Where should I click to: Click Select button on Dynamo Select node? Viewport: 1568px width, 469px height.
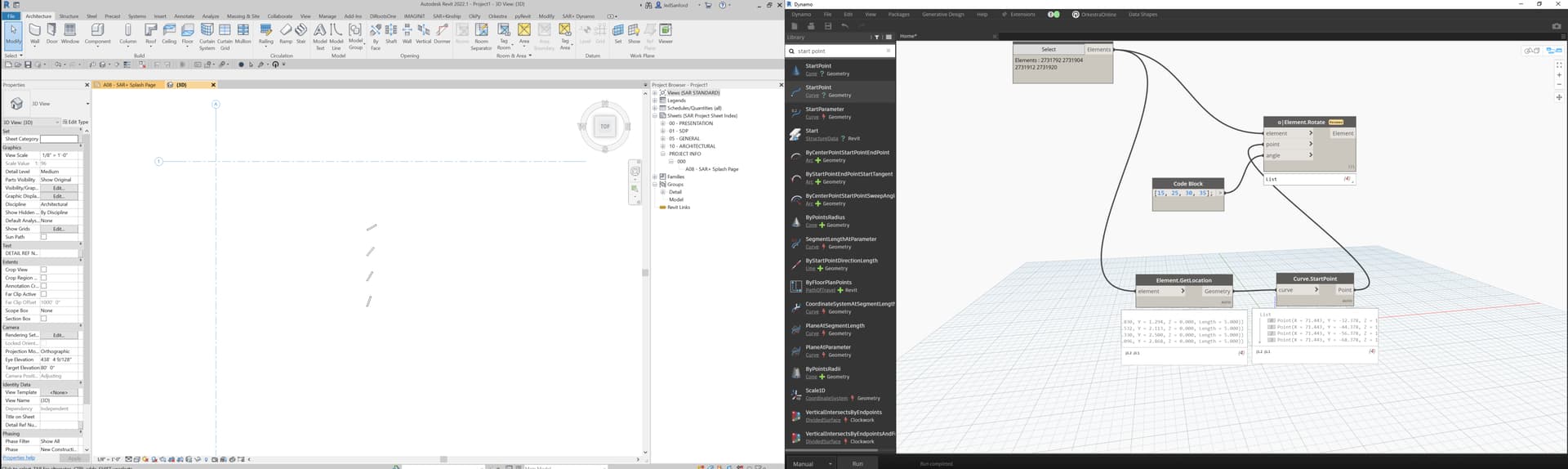tap(1049, 49)
